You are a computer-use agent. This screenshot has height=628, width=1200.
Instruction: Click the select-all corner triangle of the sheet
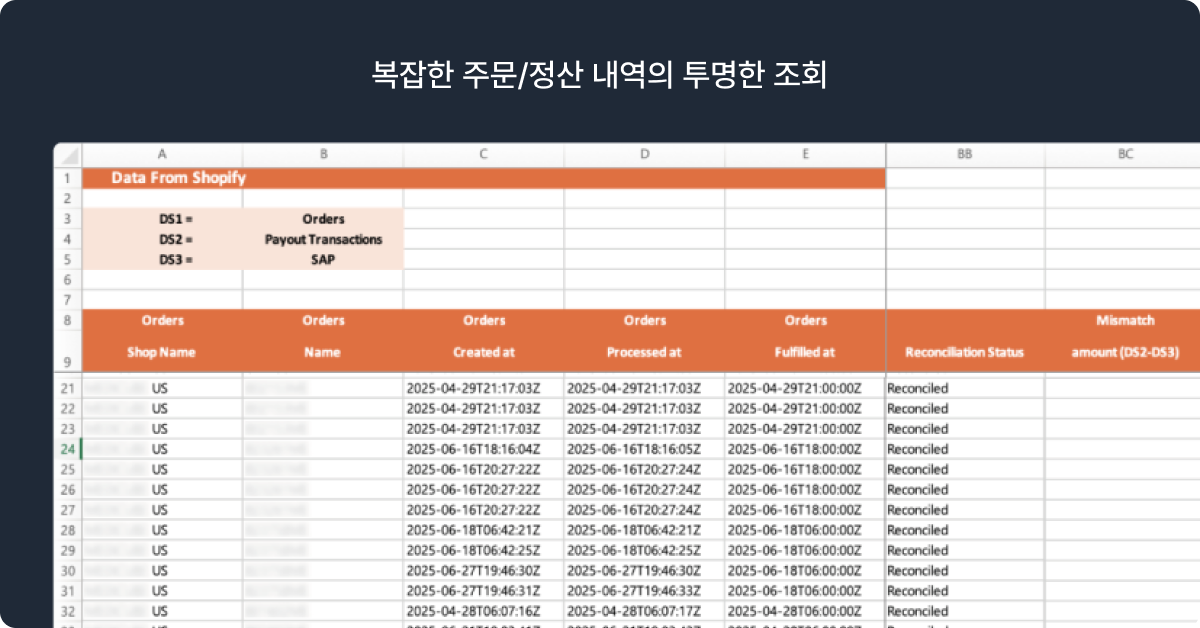click(68, 156)
